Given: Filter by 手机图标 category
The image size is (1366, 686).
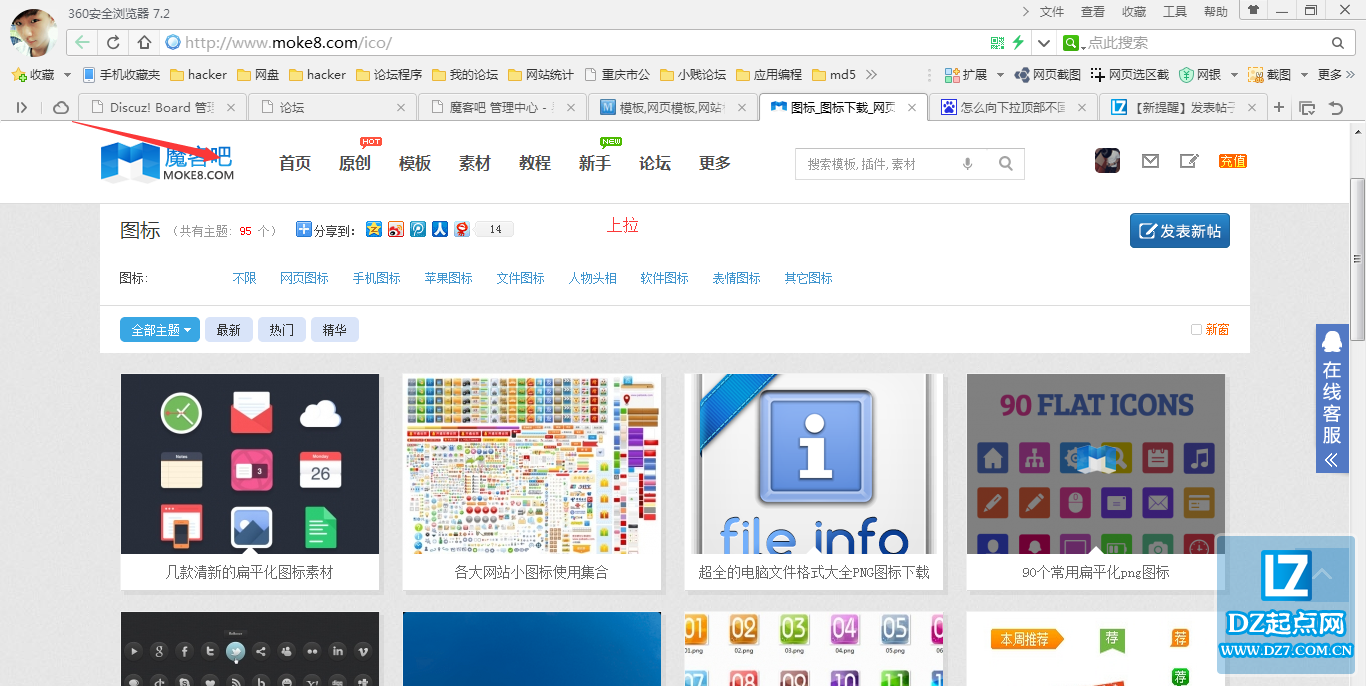Looking at the screenshot, I should click(377, 278).
